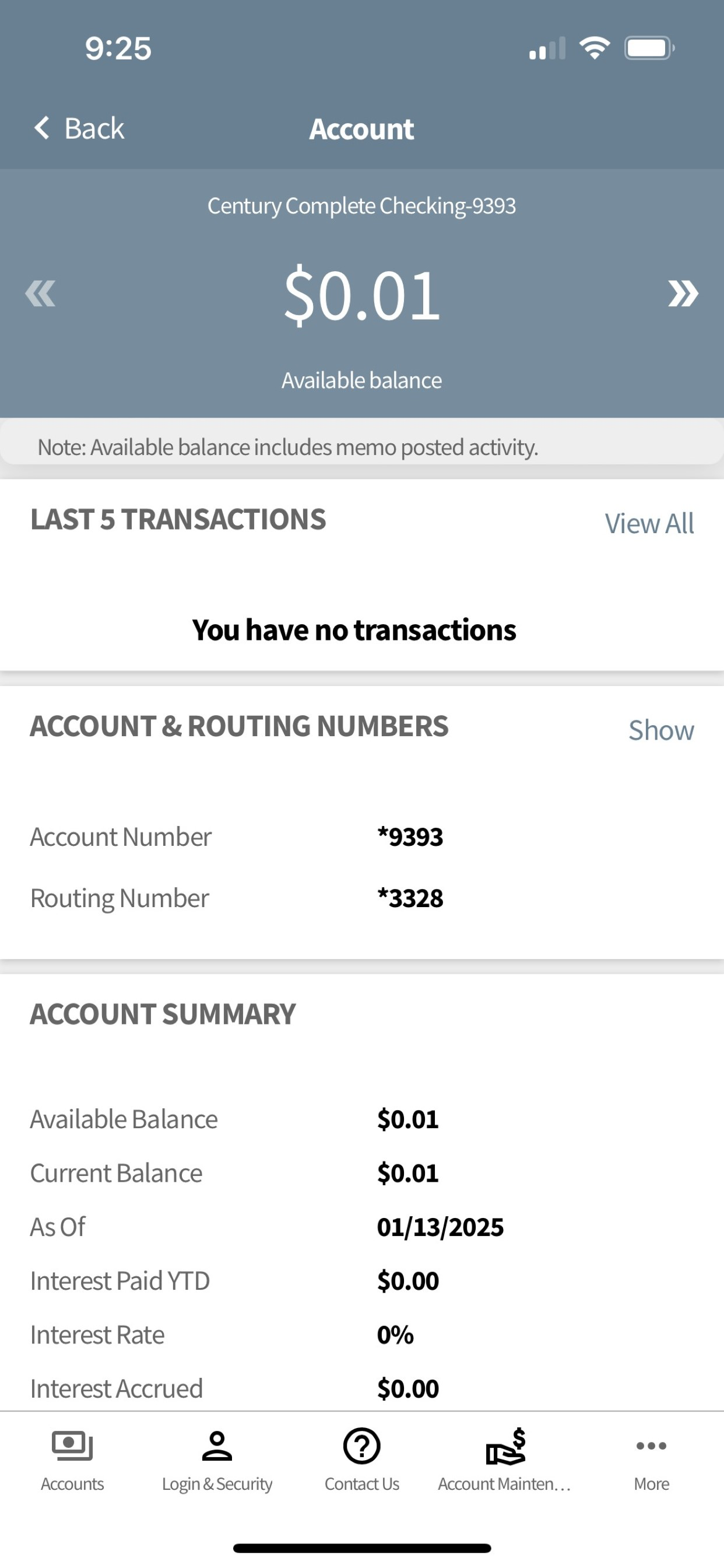Tap the masked Routing Number *3328
Image resolution: width=724 pixels, height=1568 pixels.
410,898
